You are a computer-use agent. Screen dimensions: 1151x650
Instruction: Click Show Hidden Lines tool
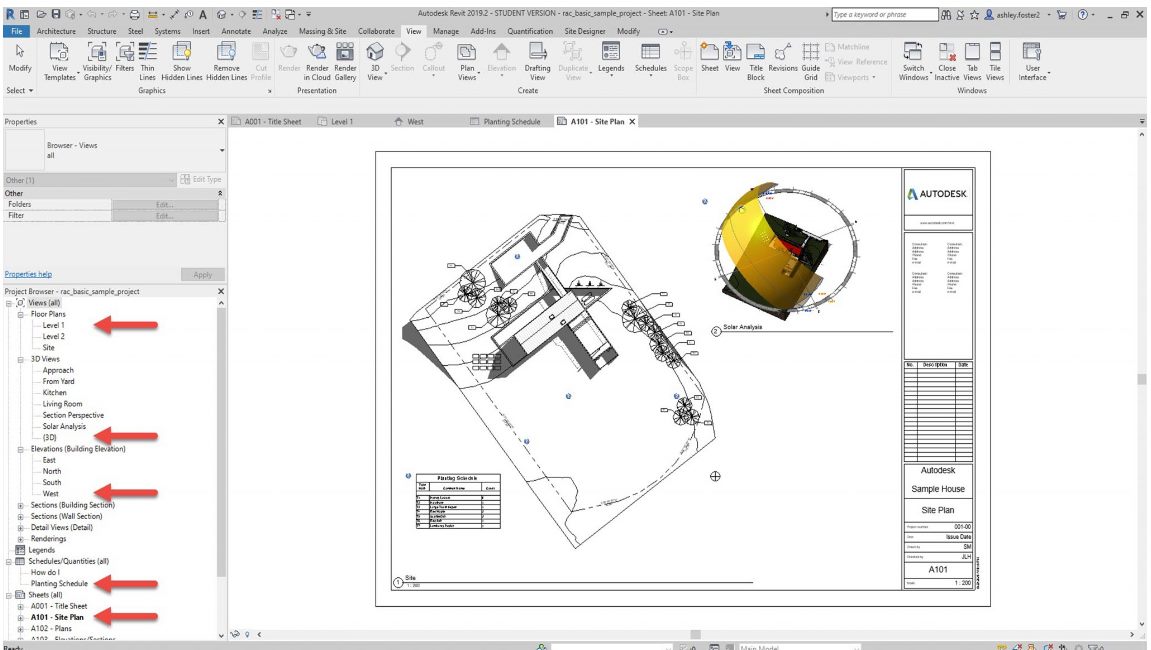[181, 61]
